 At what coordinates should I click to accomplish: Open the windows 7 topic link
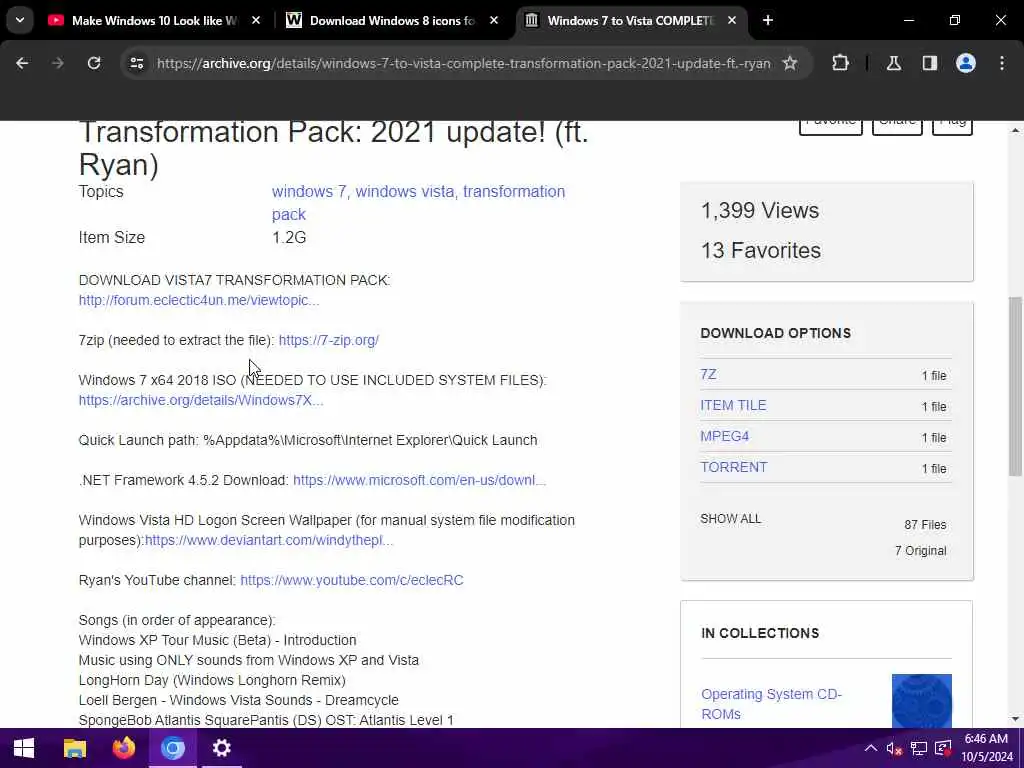(310, 191)
